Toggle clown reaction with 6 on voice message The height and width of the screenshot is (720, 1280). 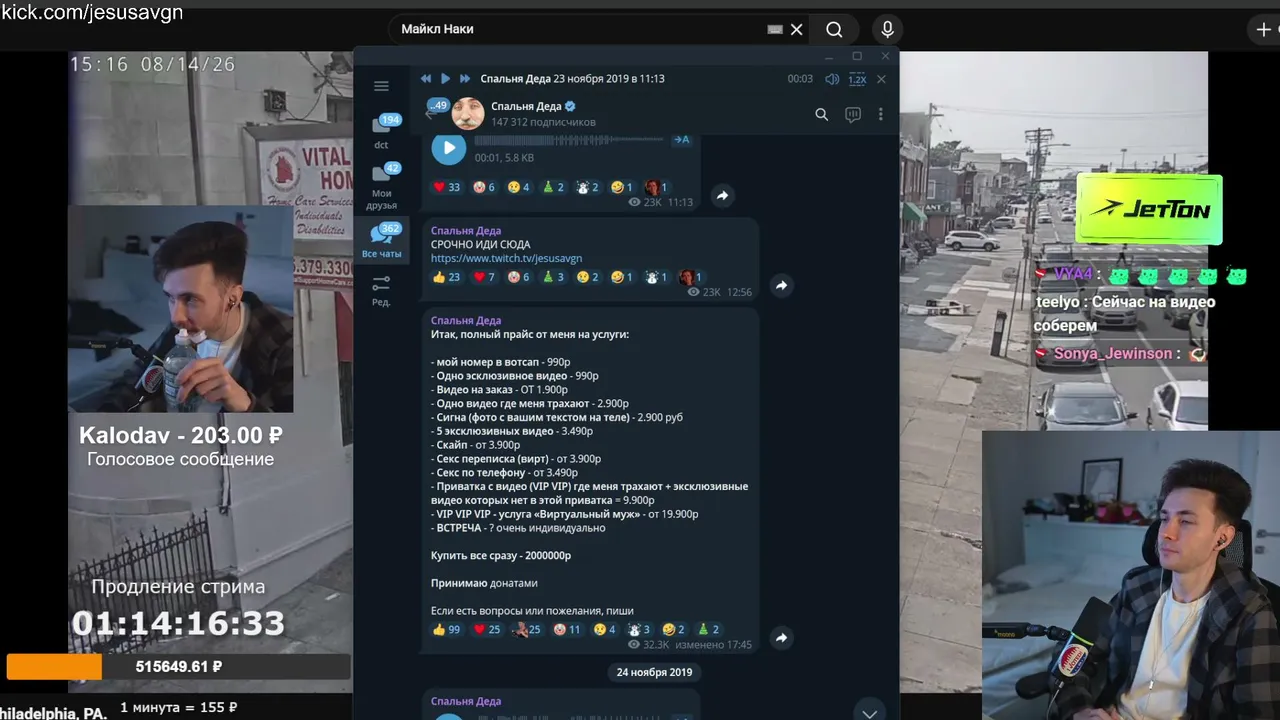point(484,187)
